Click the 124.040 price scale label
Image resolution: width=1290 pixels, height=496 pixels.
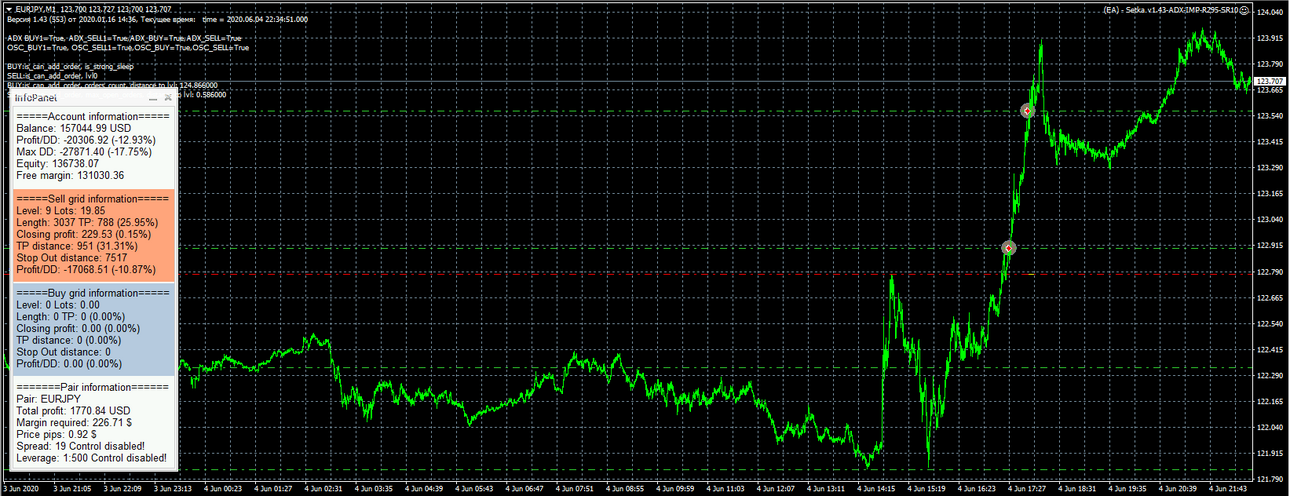tap(1270, 12)
